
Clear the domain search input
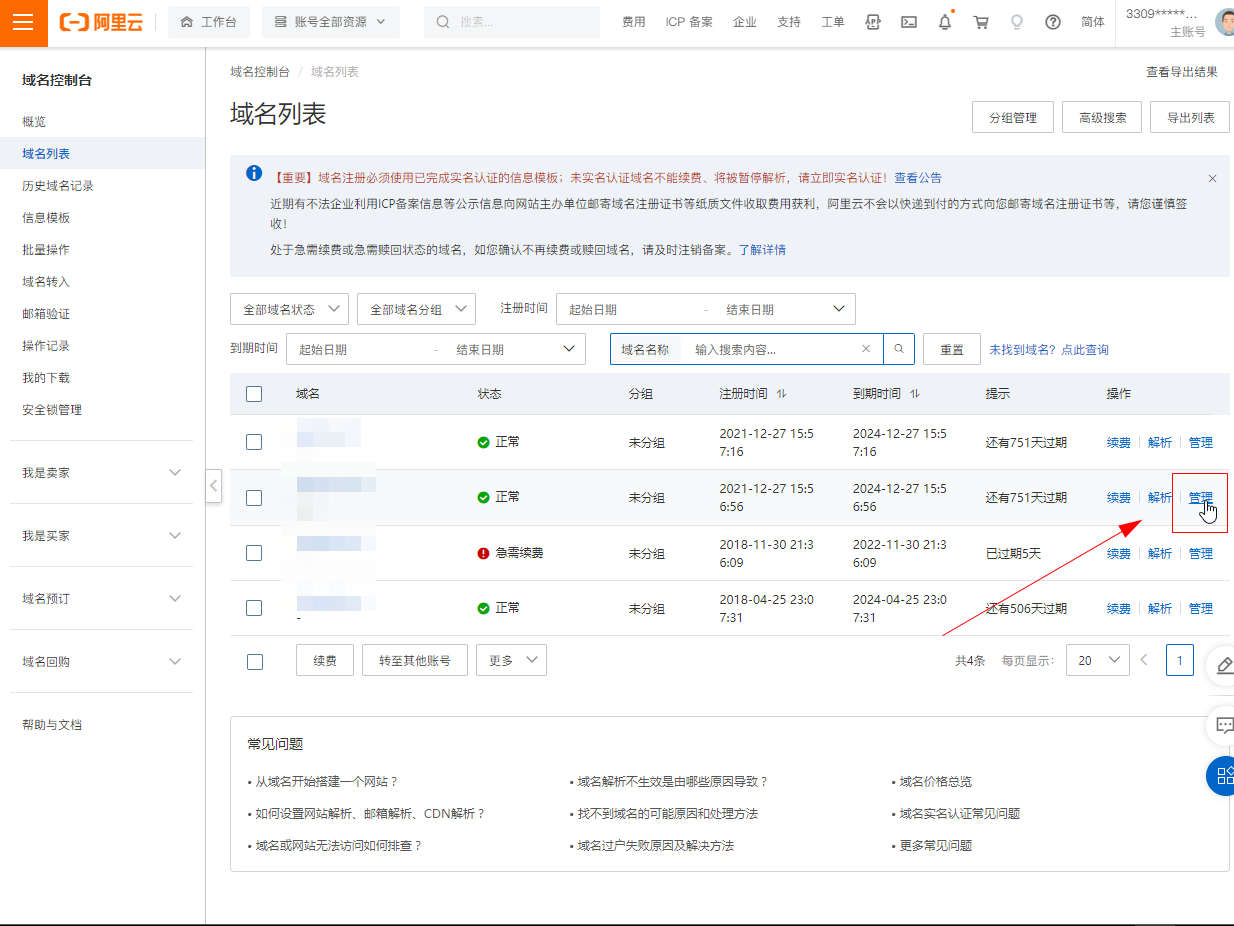866,349
